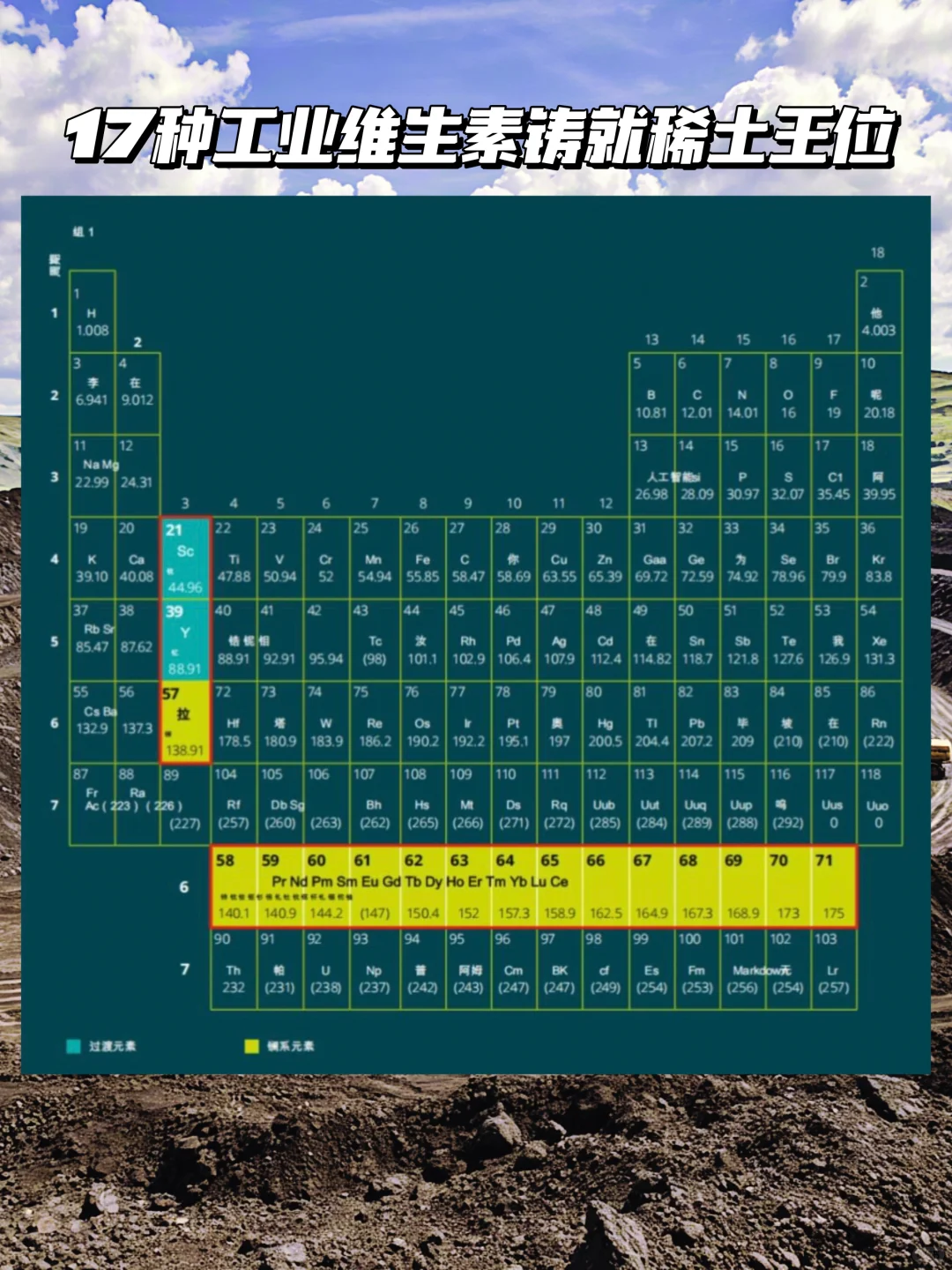Select the zinc cell Zn 65.39
Viewport: 952px width, 1270px height.
pos(605,557)
